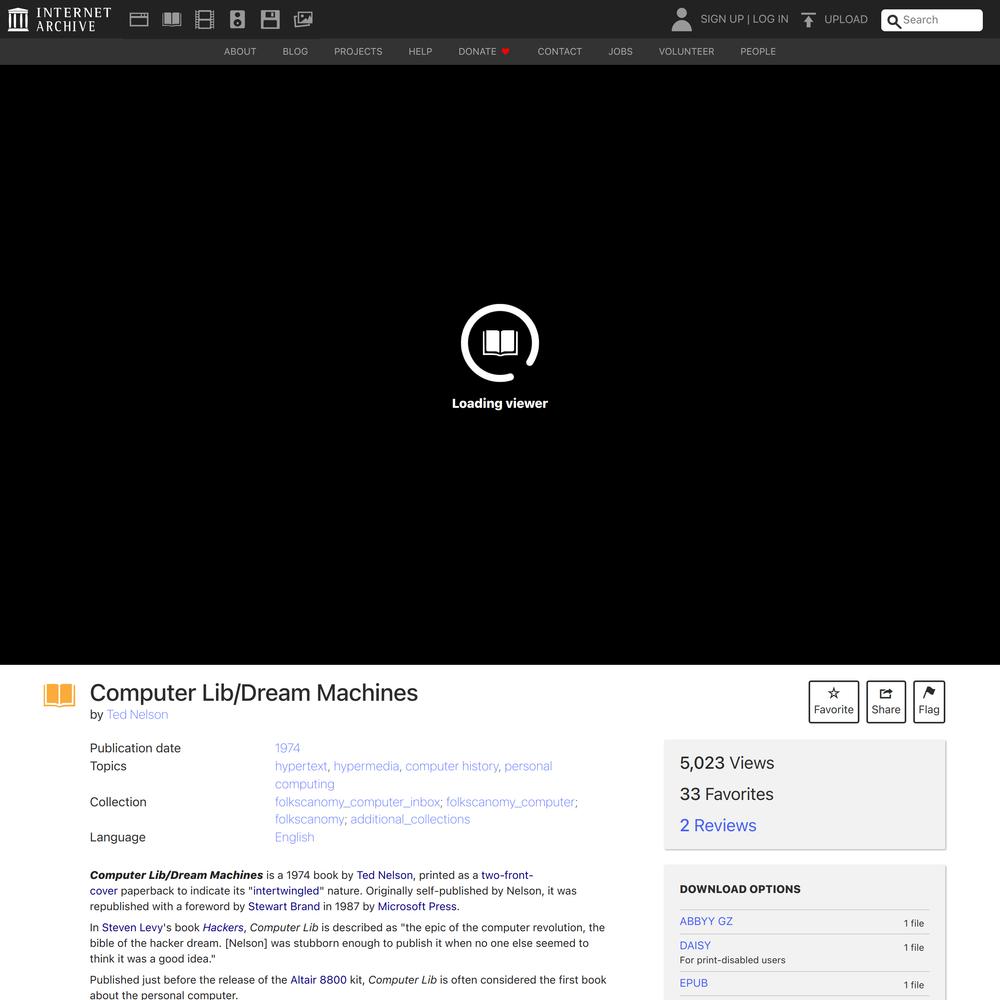Image resolution: width=1000 pixels, height=1000 pixels.
Task: Click the red heart beside Donate
Action: point(506,52)
